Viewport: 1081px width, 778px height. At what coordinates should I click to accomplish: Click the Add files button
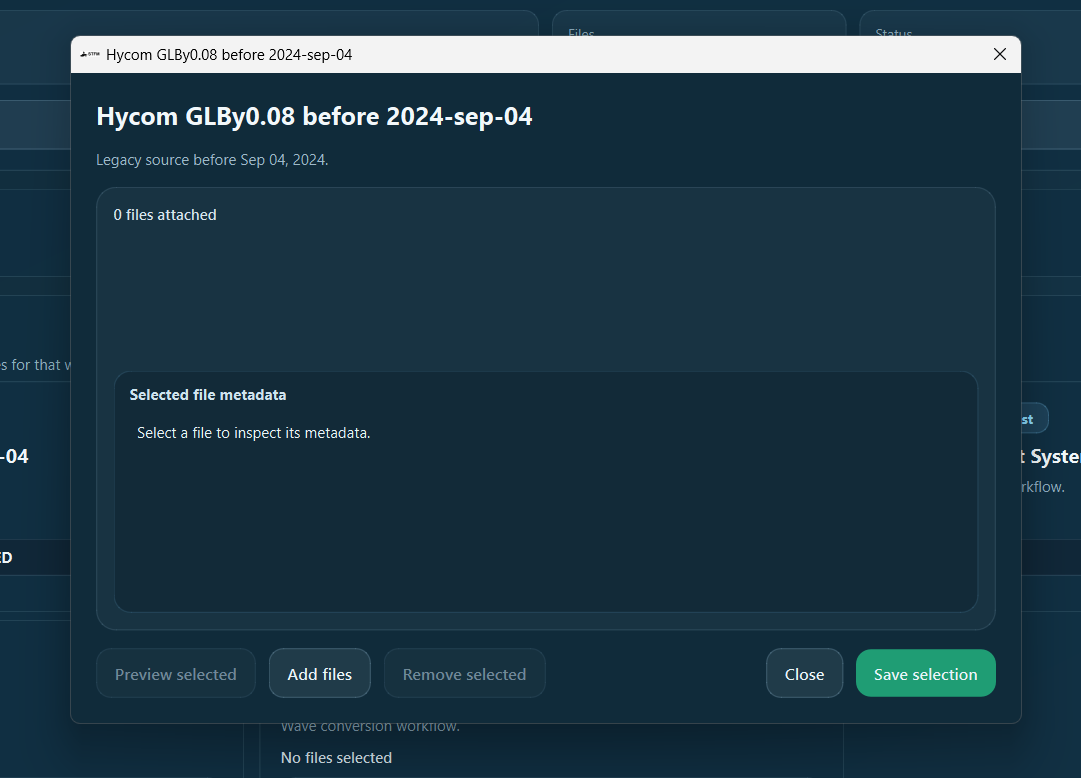coord(319,673)
